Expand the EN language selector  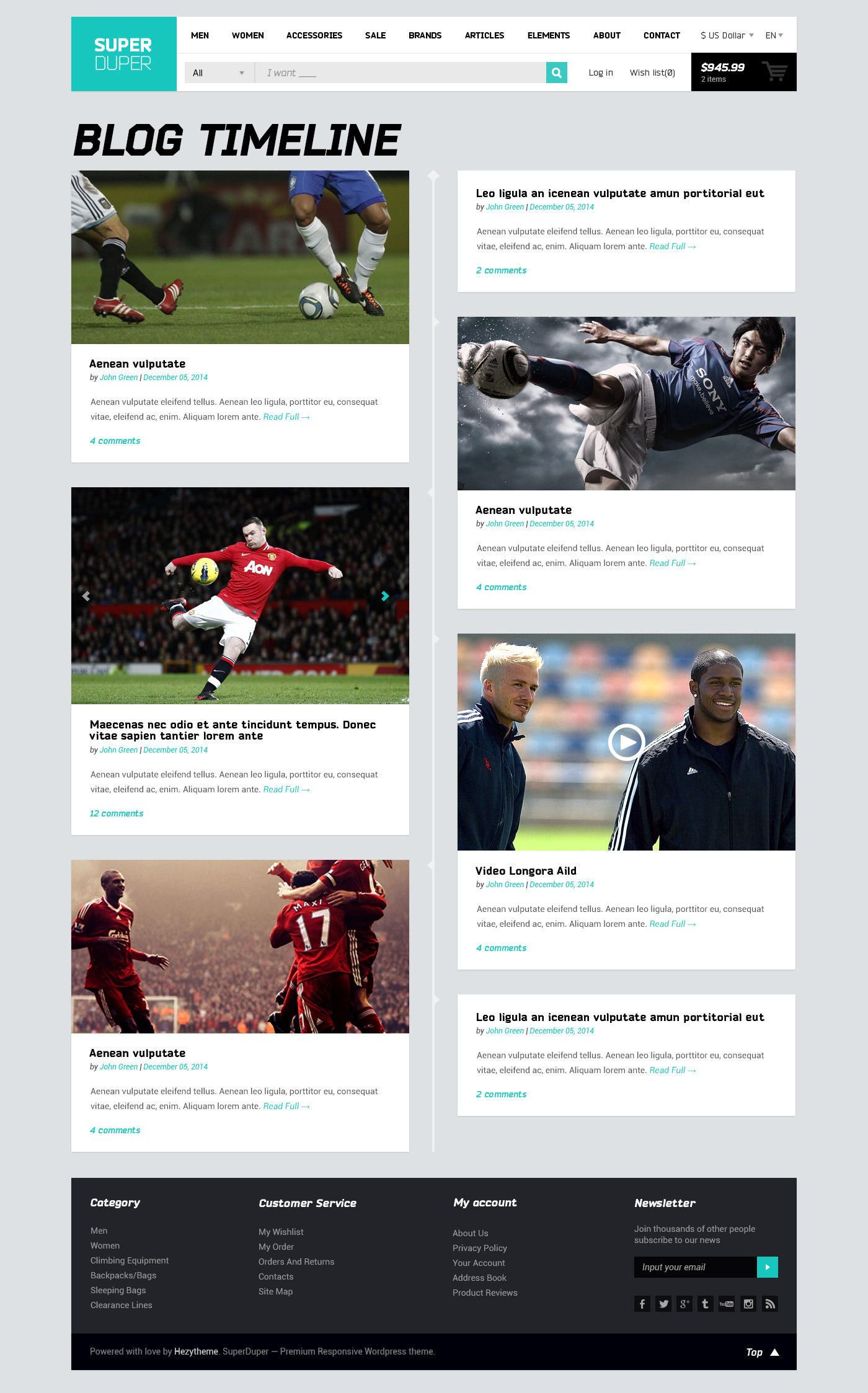774,35
